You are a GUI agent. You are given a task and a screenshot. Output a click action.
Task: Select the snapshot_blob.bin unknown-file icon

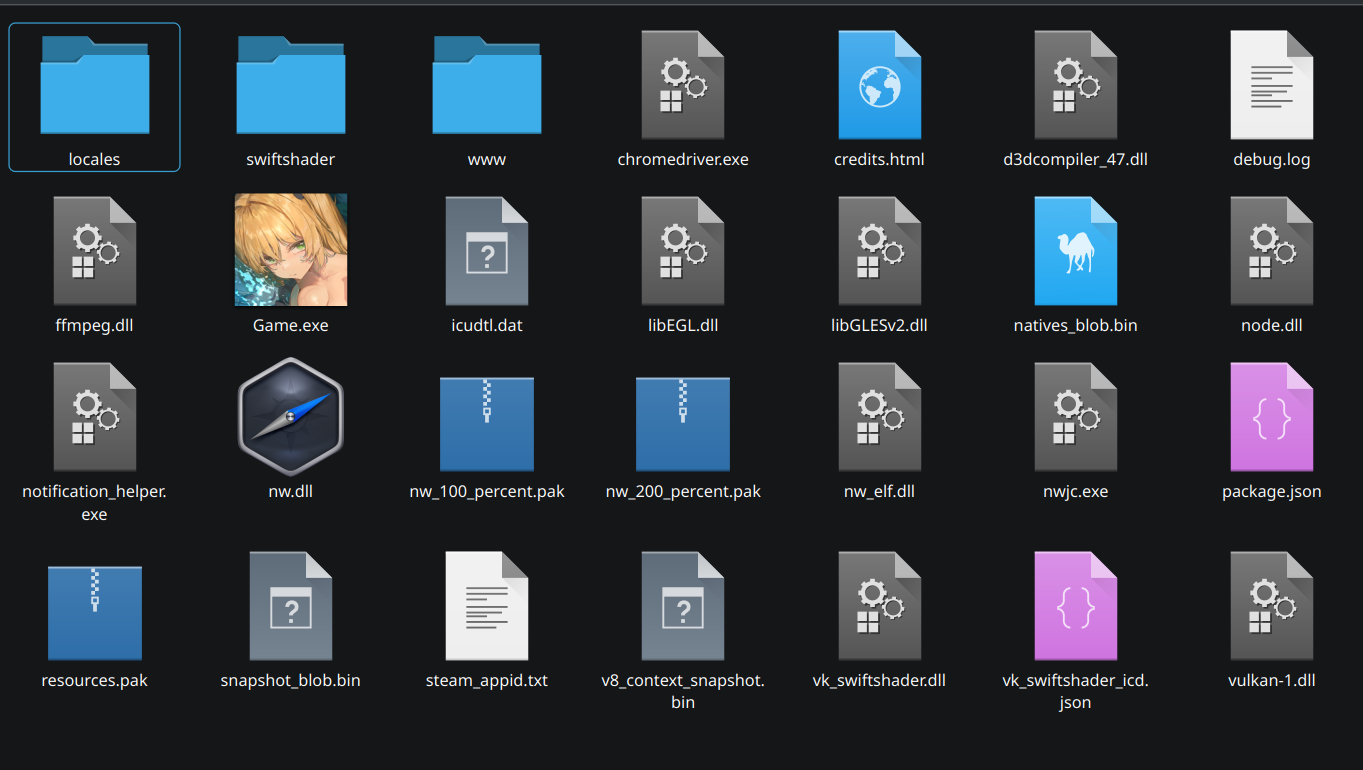(291, 606)
